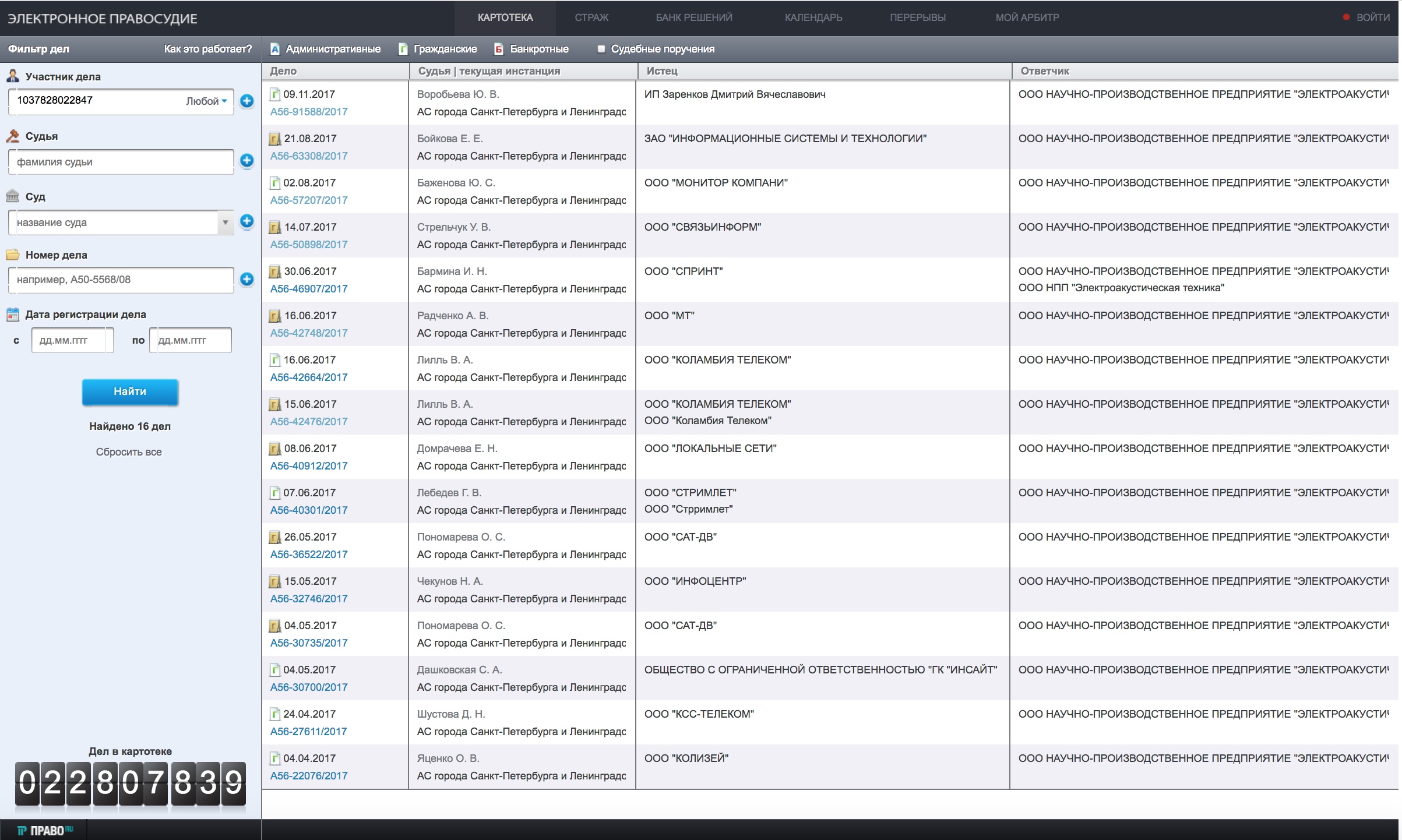Screen dimensions: 1402x840
Task: Click case icon next to 26.05.2017
Action: (x=275, y=537)
